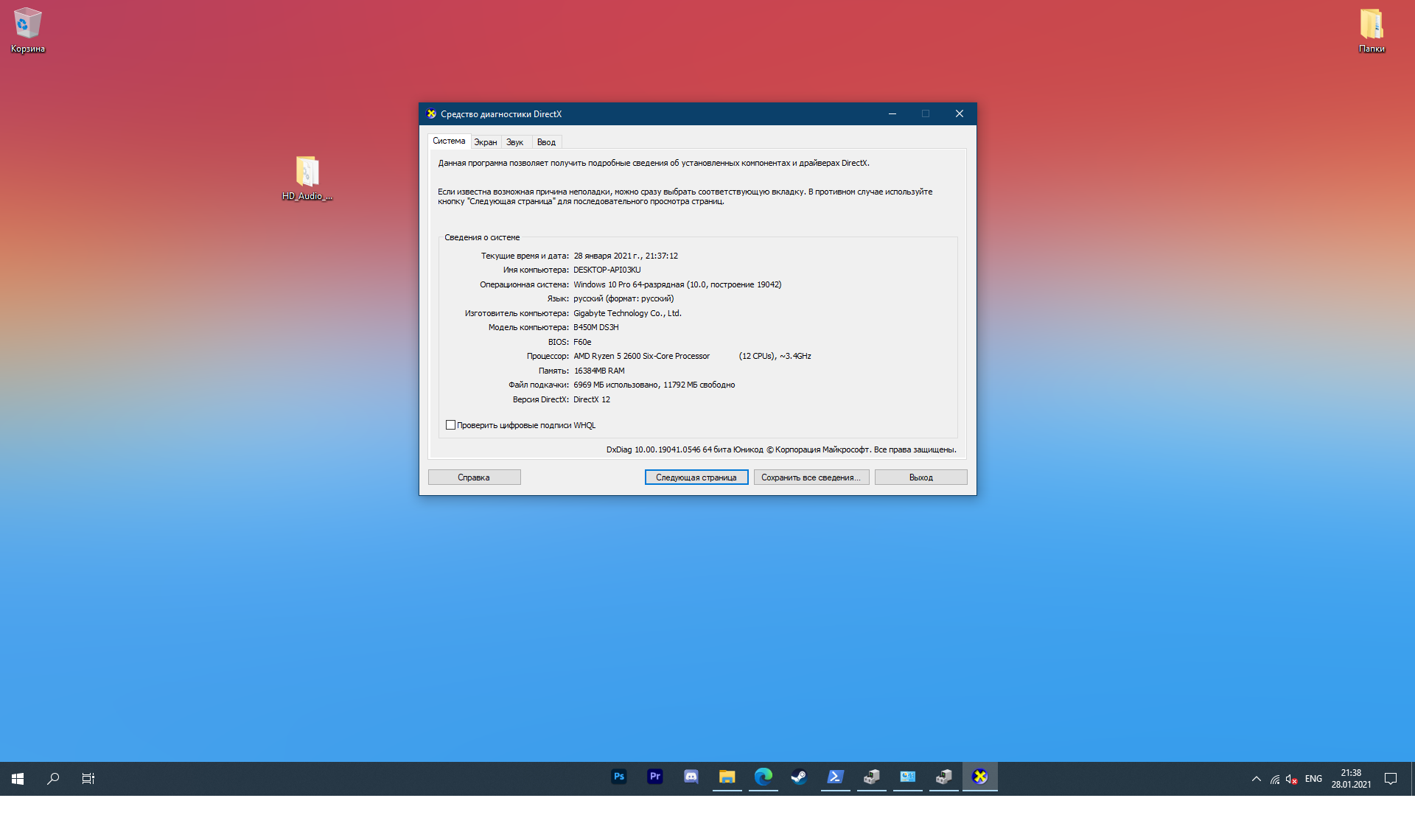The height and width of the screenshot is (840, 1415).
Task: Open File Explorer from the taskbar
Action: click(727, 777)
